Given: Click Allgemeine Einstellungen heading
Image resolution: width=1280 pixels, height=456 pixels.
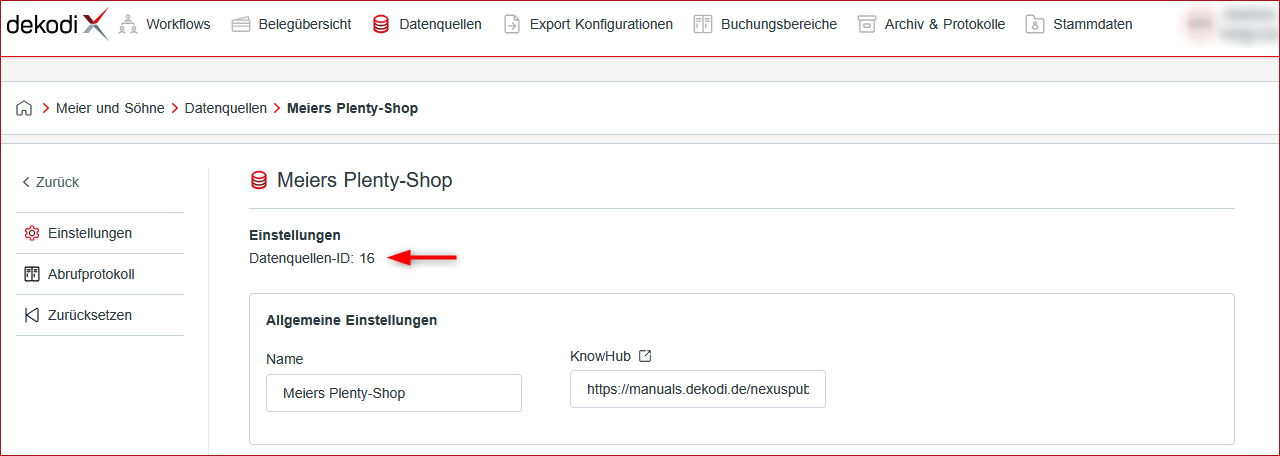Looking at the screenshot, I should tap(351, 321).
